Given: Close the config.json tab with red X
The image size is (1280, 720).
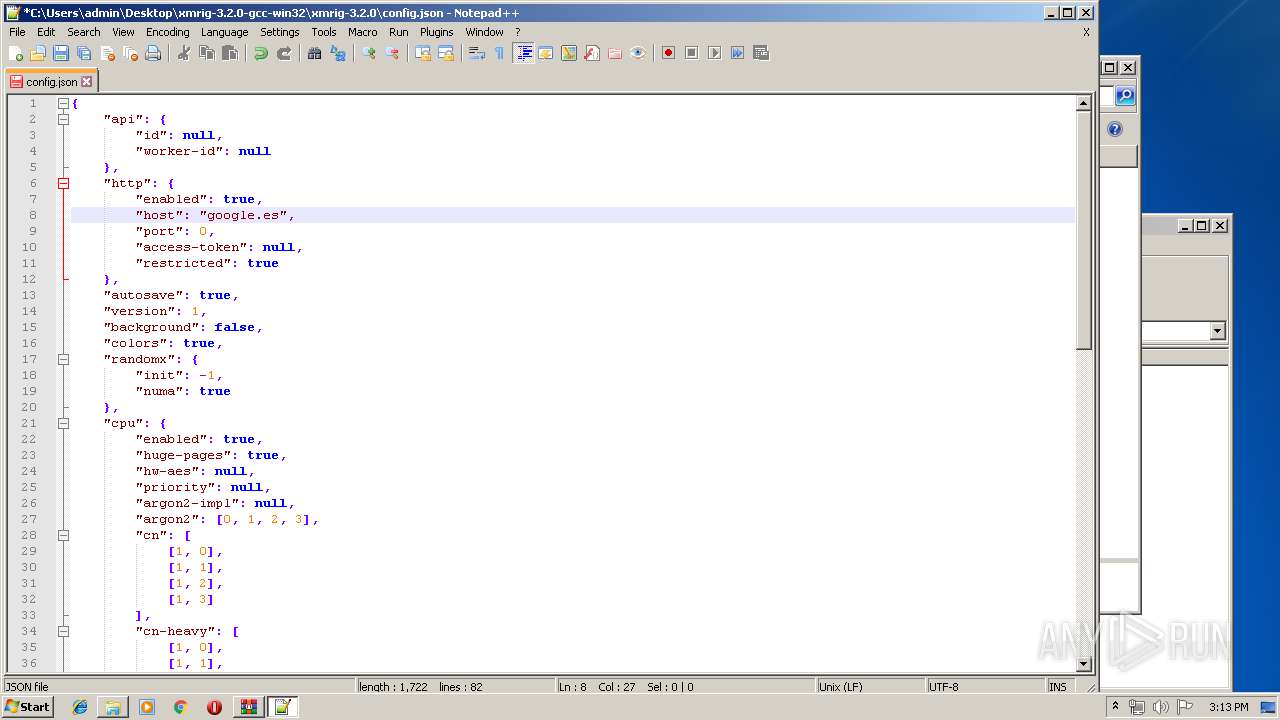Looking at the screenshot, I should coord(87,82).
